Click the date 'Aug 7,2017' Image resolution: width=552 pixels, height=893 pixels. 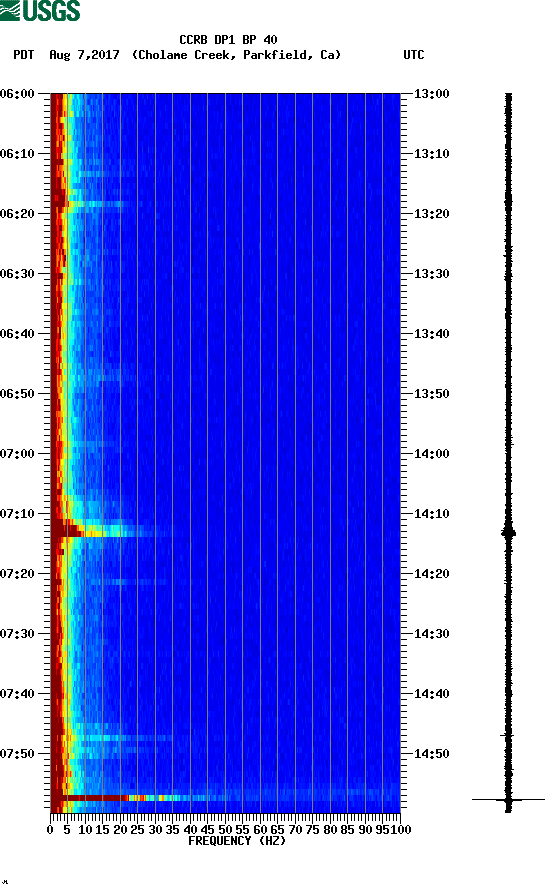(84, 55)
